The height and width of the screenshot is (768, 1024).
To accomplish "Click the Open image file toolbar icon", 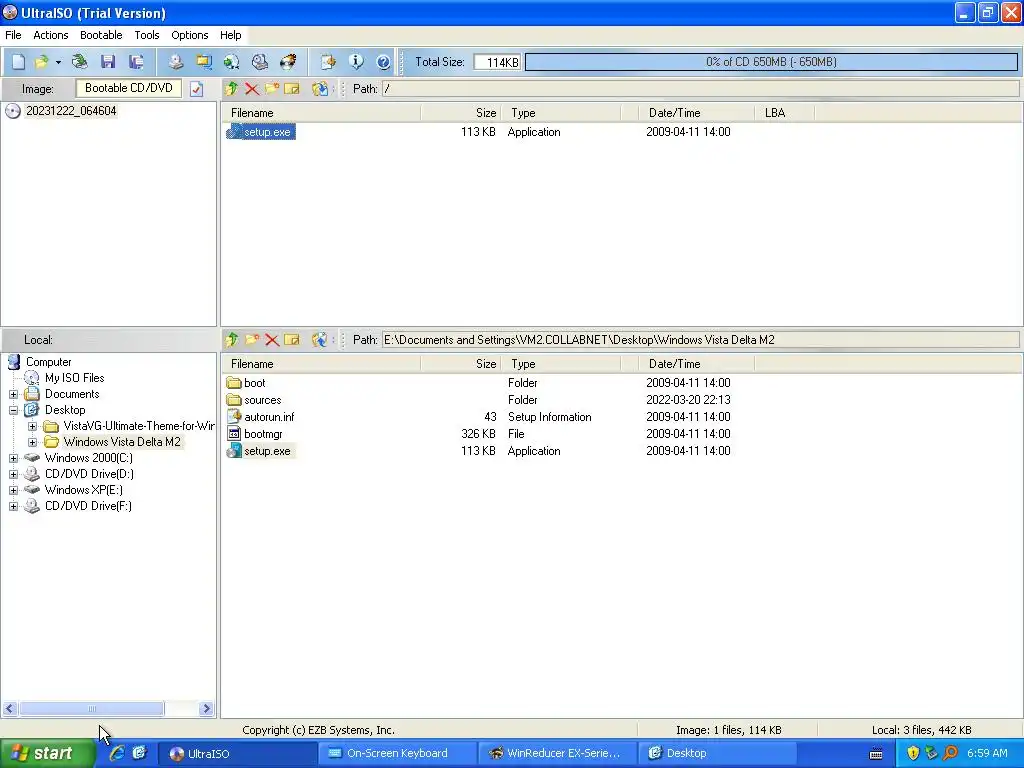I will [42, 62].
